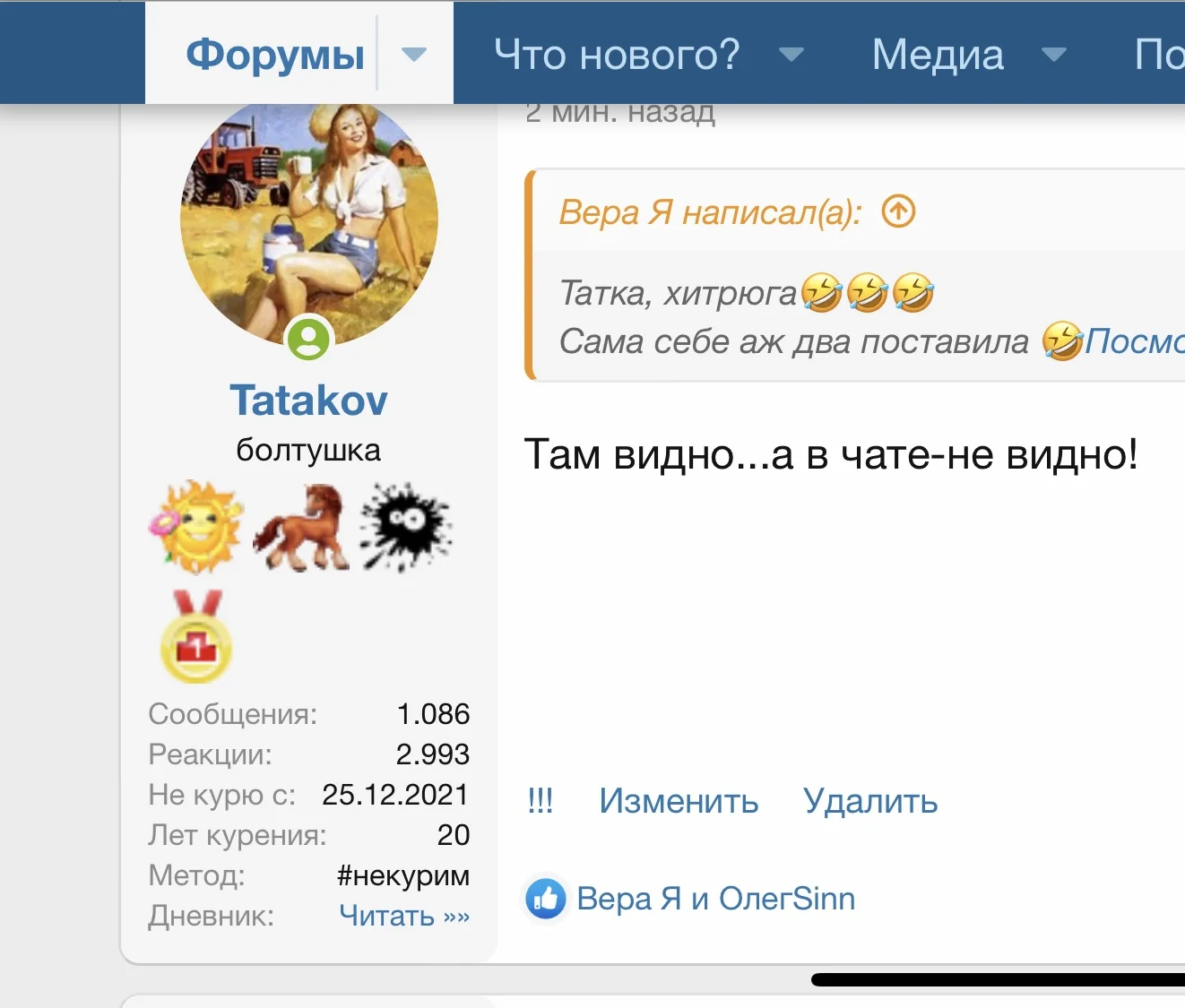1185x1008 pixels.
Task: Click the brown horse badge icon
Action: 300,528
